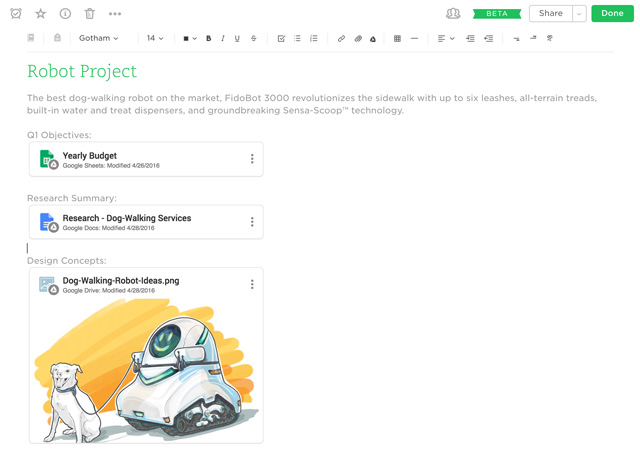The height and width of the screenshot is (455, 640).
Task: Click the reminder alarm clock icon
Action: [16, 14]
